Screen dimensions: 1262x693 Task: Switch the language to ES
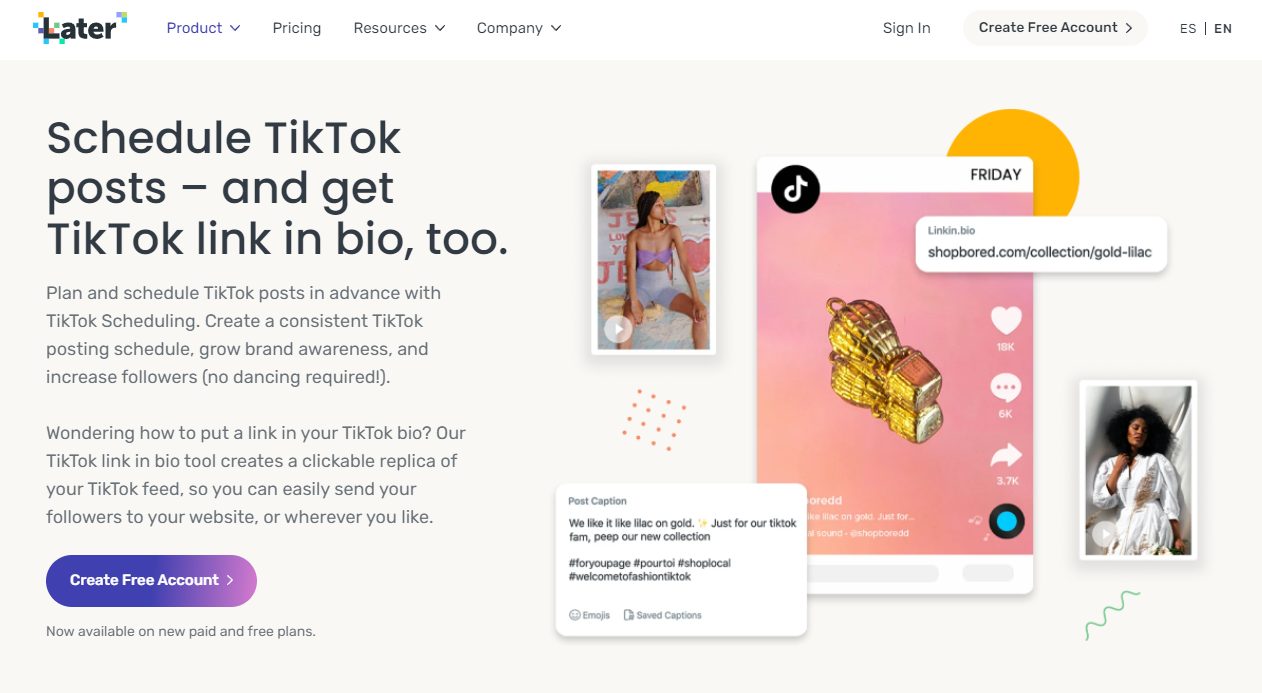1188,29
